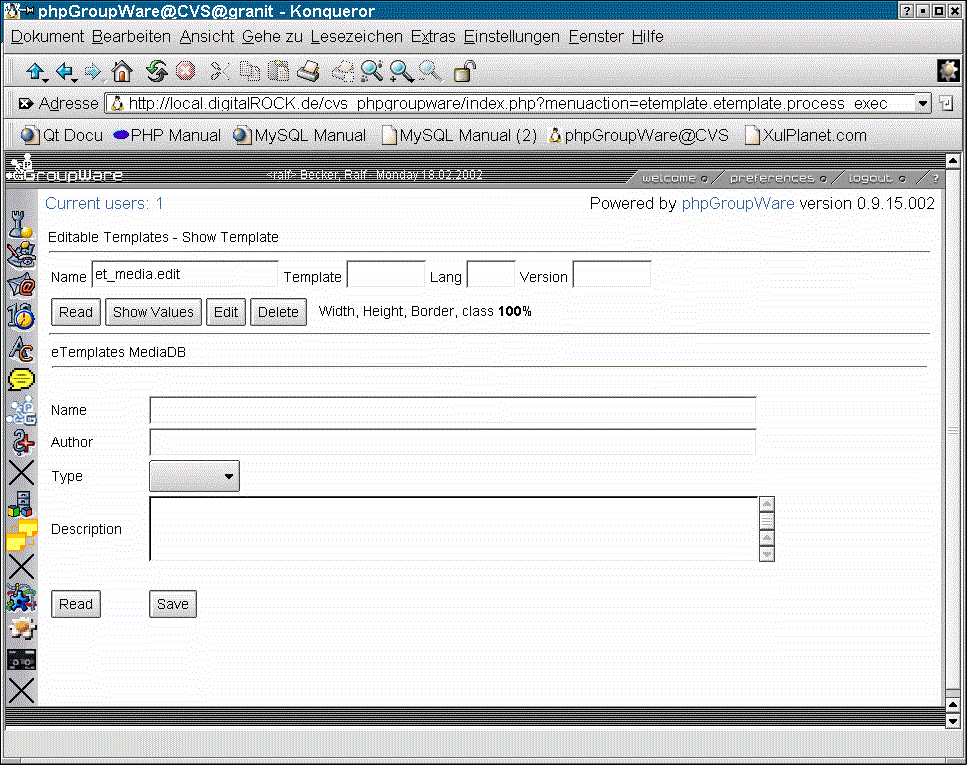Open the XulPlanet.com bookmark
The width and height of the screenshot is (967, 765).
click(x=805, y=136)
